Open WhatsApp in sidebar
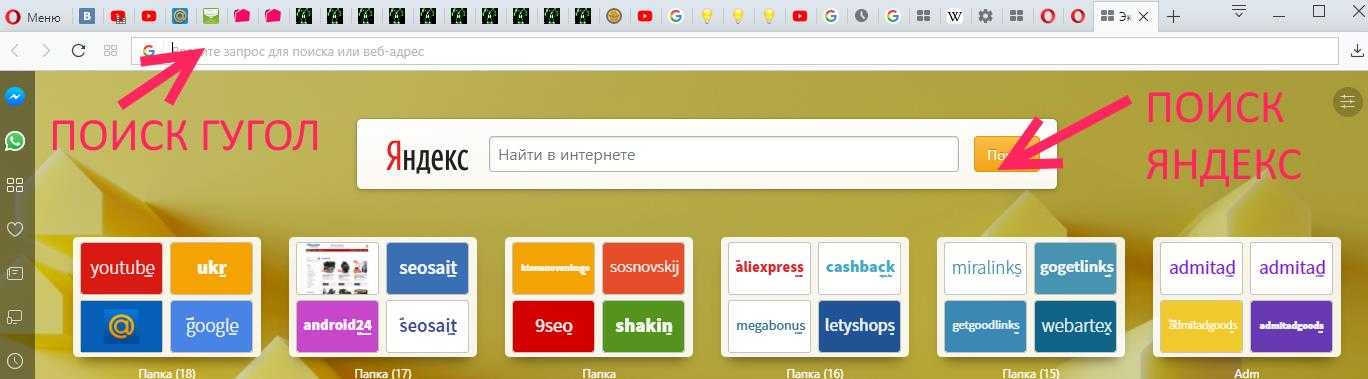 click(15, 141)
